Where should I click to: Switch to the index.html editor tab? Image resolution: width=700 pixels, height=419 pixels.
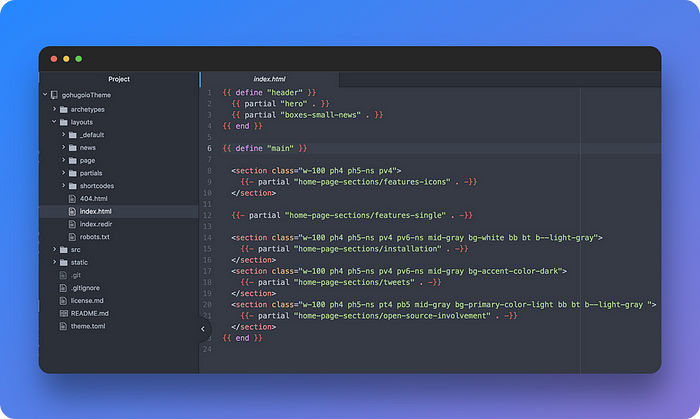[x=269, y=79]
